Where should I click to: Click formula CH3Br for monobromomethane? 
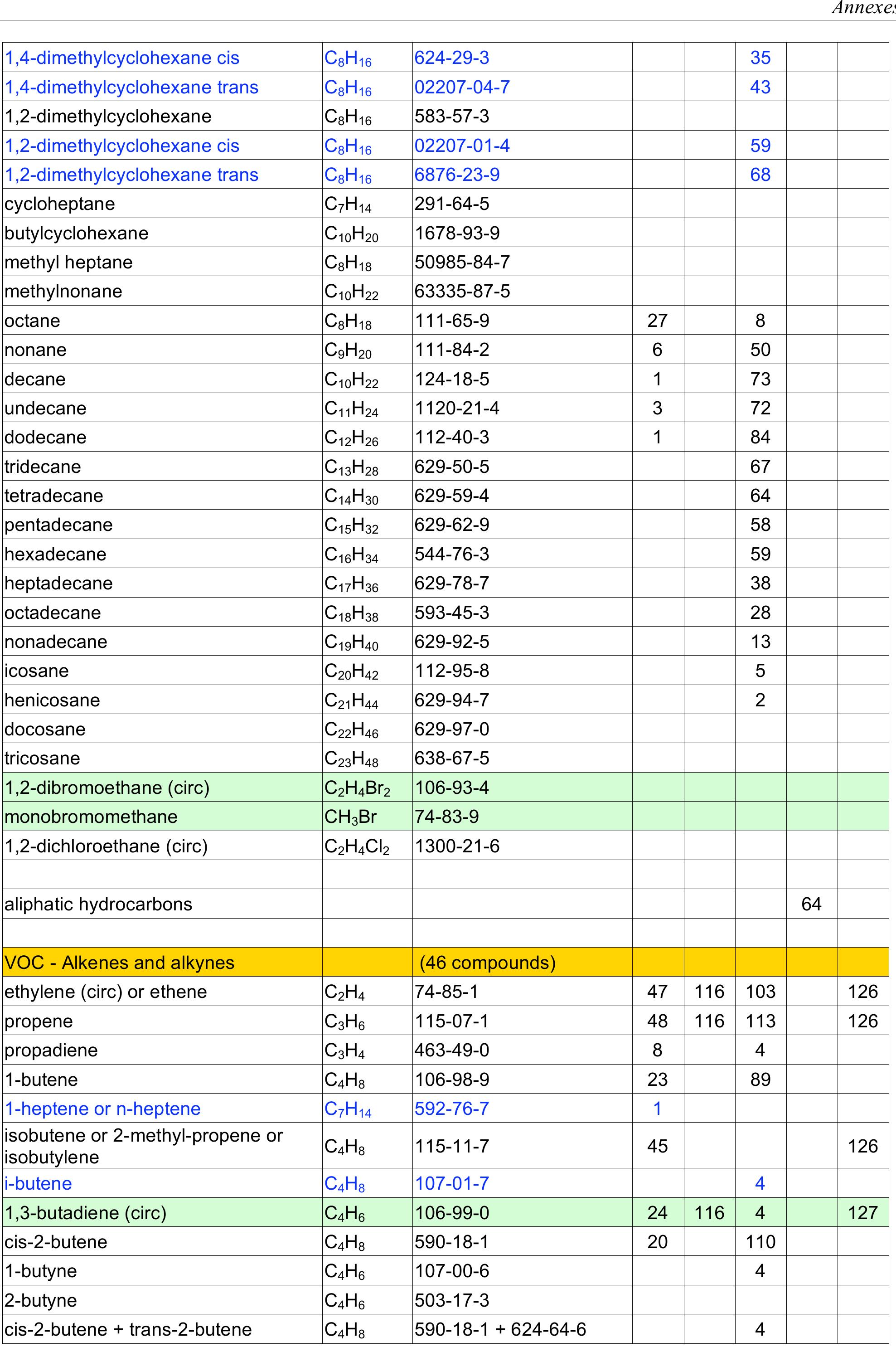(350, 818)
